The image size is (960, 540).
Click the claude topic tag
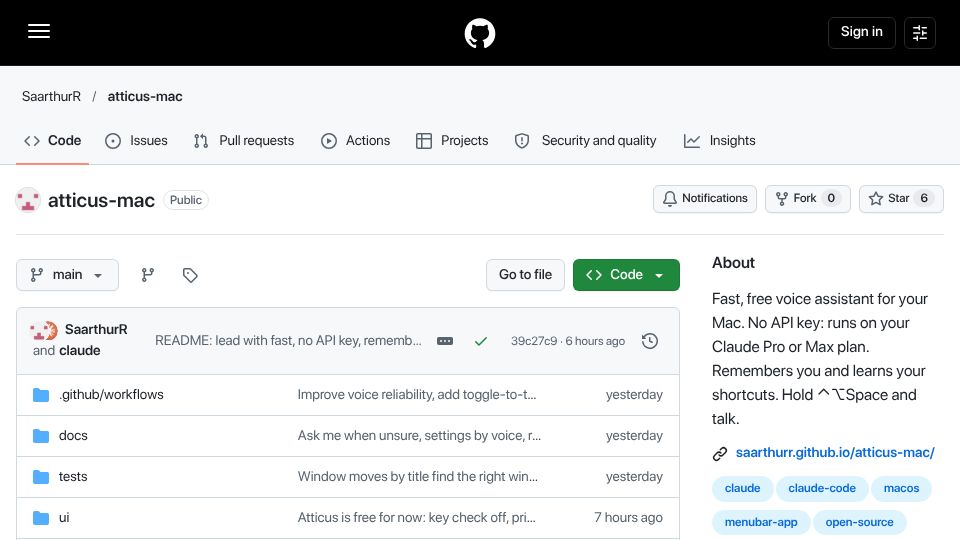[x=743, y=489]
